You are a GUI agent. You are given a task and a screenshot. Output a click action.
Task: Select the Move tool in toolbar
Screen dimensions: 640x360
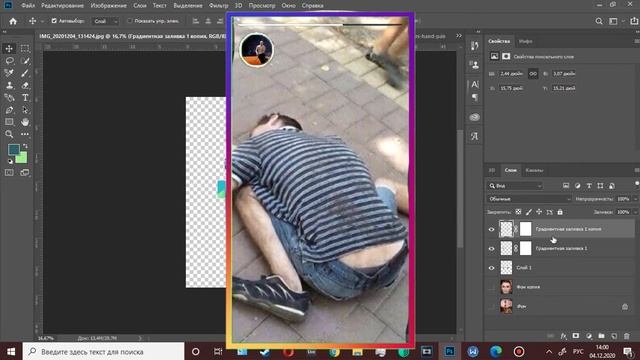(9, 49)
